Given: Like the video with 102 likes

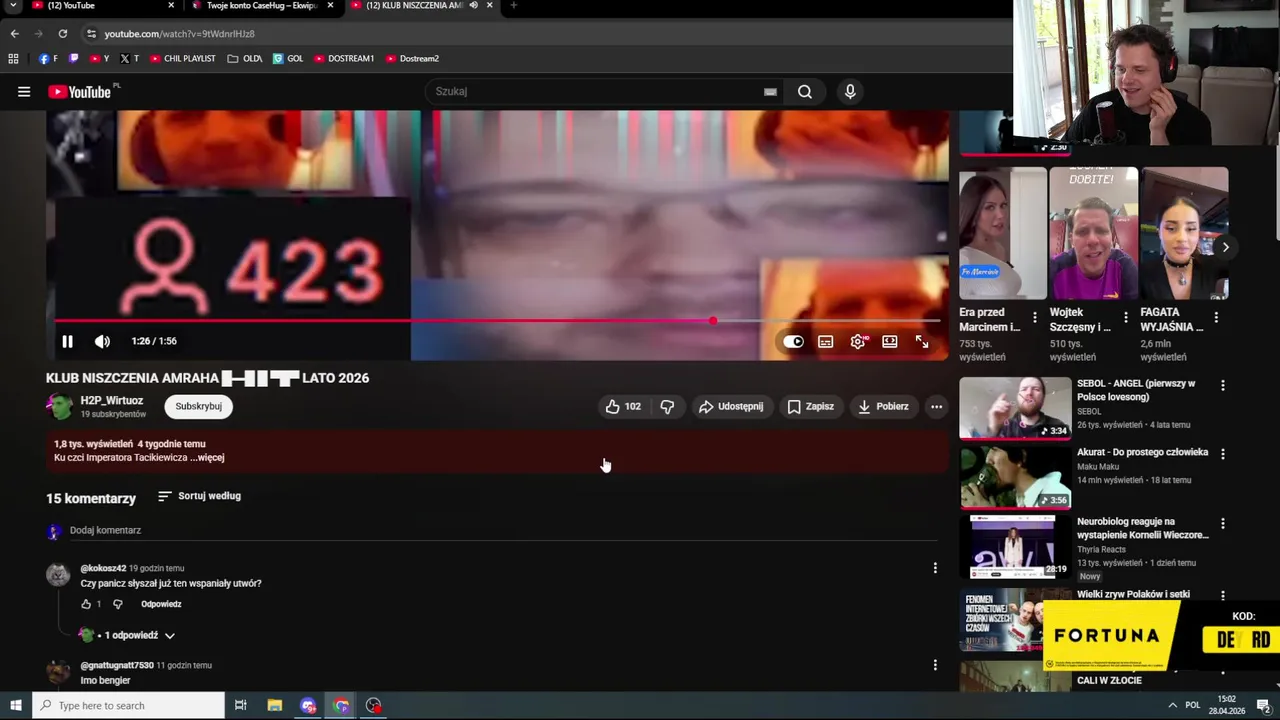Looking at the screenshot, I should click(622, 406).
